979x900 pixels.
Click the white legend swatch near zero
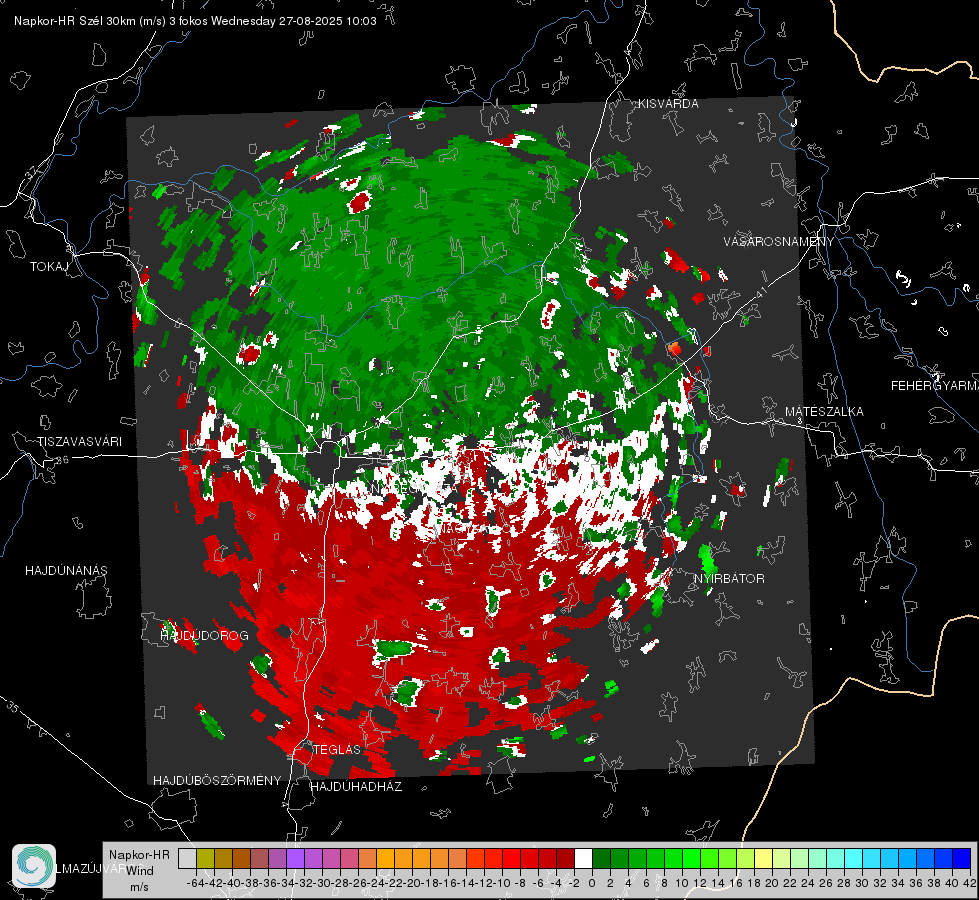pos(583,858)
